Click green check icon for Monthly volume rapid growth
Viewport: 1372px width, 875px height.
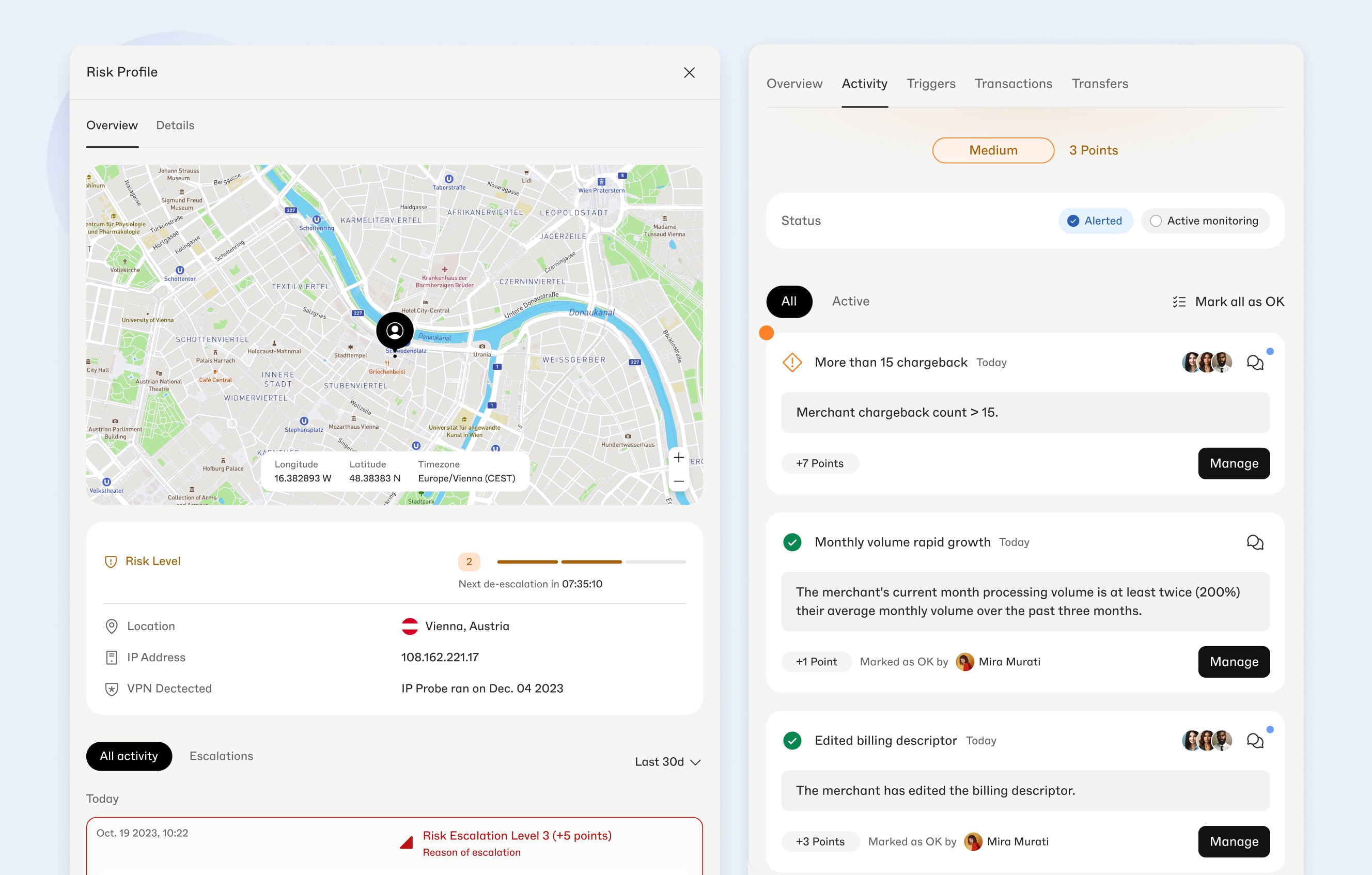[x=792, y=542]
